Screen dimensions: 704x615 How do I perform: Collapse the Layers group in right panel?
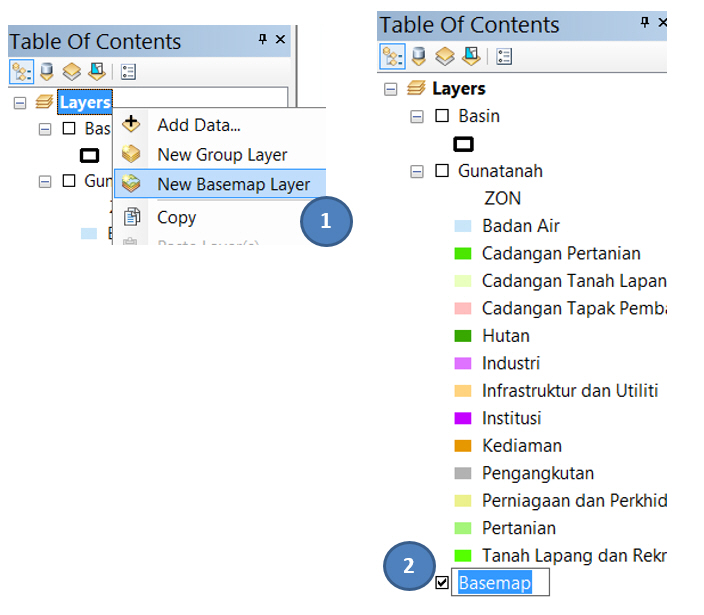(x=391, y=89)
